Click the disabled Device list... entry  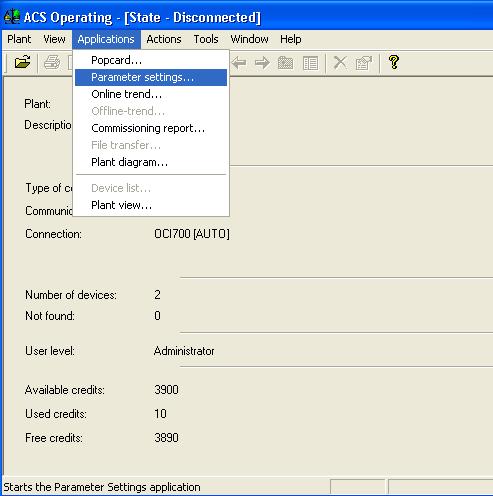point(151,188)
